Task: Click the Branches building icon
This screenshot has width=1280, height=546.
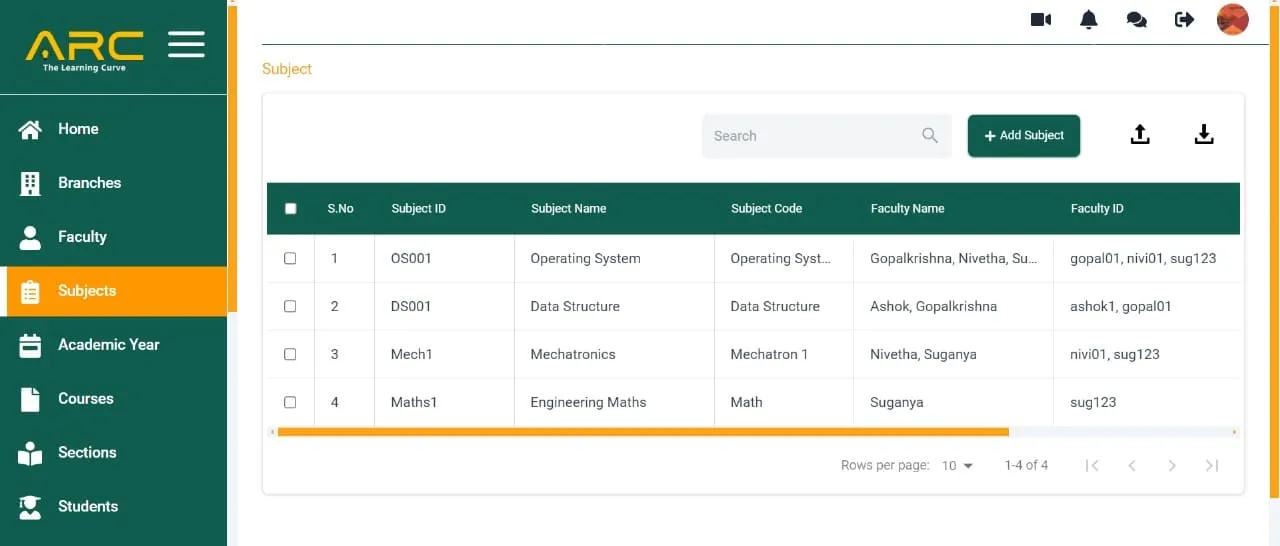Action: (x=30, y=183)
